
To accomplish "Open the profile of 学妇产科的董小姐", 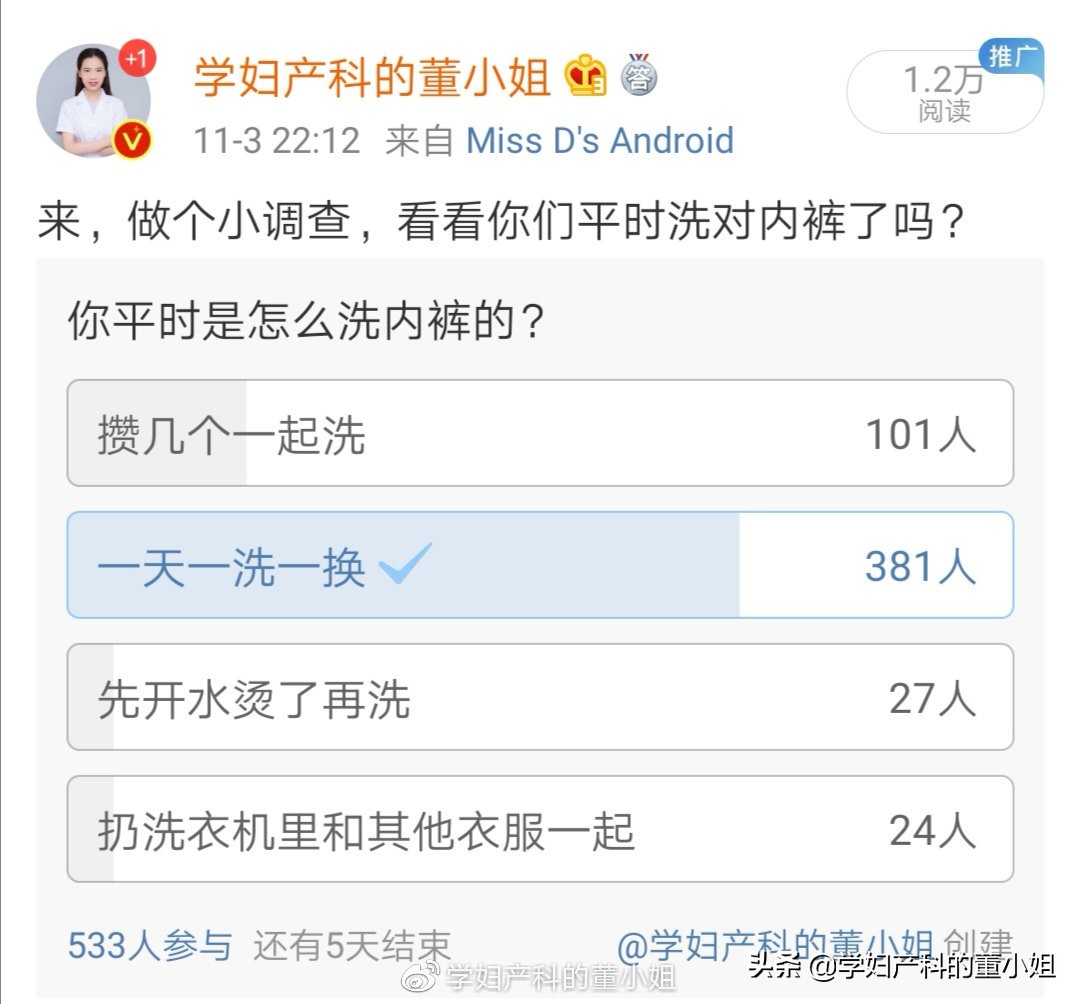I will click(x=374, y=76).
